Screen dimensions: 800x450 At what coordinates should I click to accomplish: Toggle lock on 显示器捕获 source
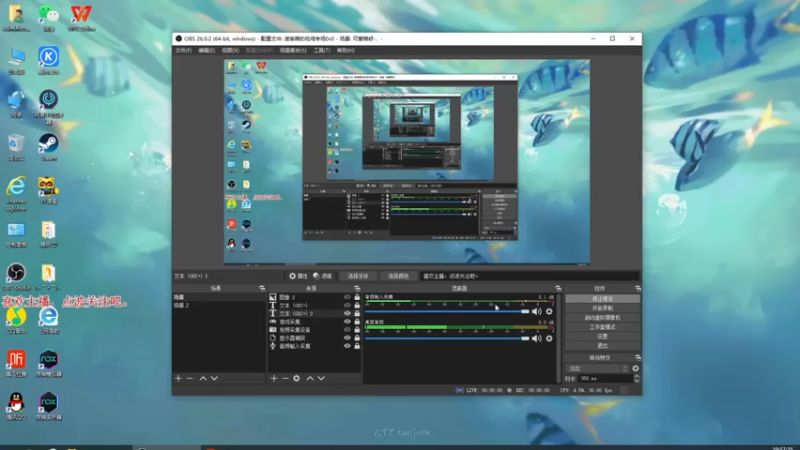coord(357,338)
